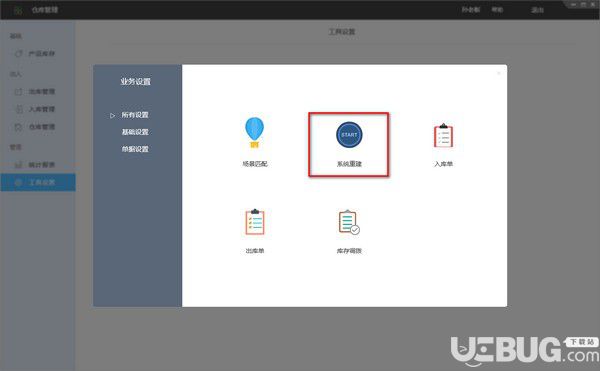Image resolution: width=600 pixels, height=371 pixels.
Task: Open 统计报表 in the main sidebar
Action: (x=42, y=165)
